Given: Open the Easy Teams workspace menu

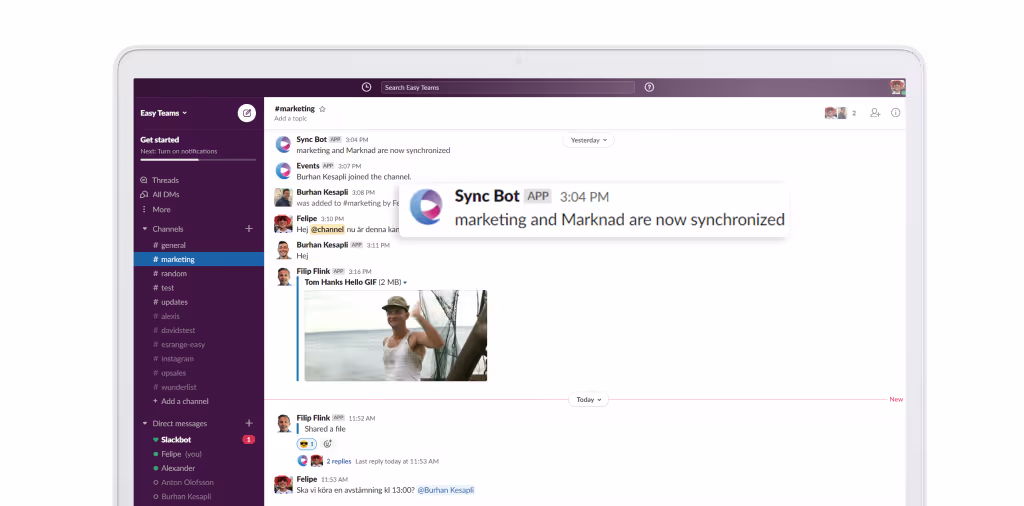Looking at the screenshot, I should [x=164, y=113].
